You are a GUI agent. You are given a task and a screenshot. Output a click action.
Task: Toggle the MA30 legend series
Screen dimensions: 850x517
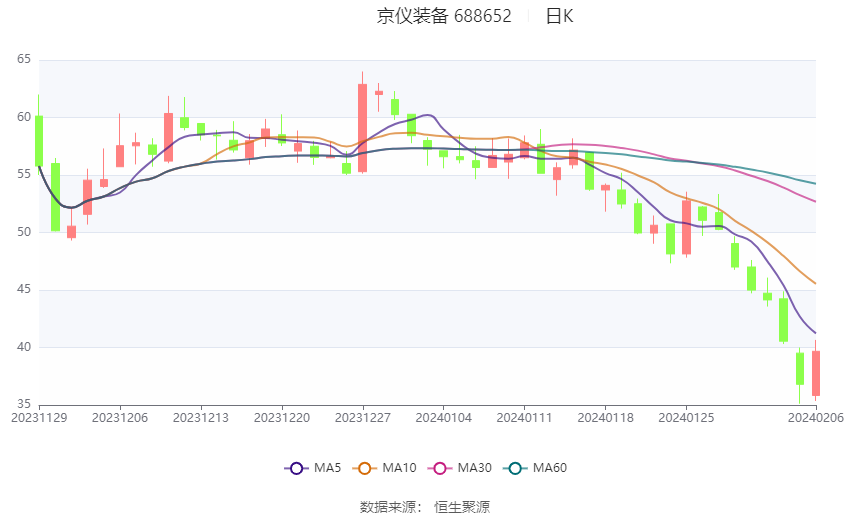pyautogui.click(x=460, y=468)
